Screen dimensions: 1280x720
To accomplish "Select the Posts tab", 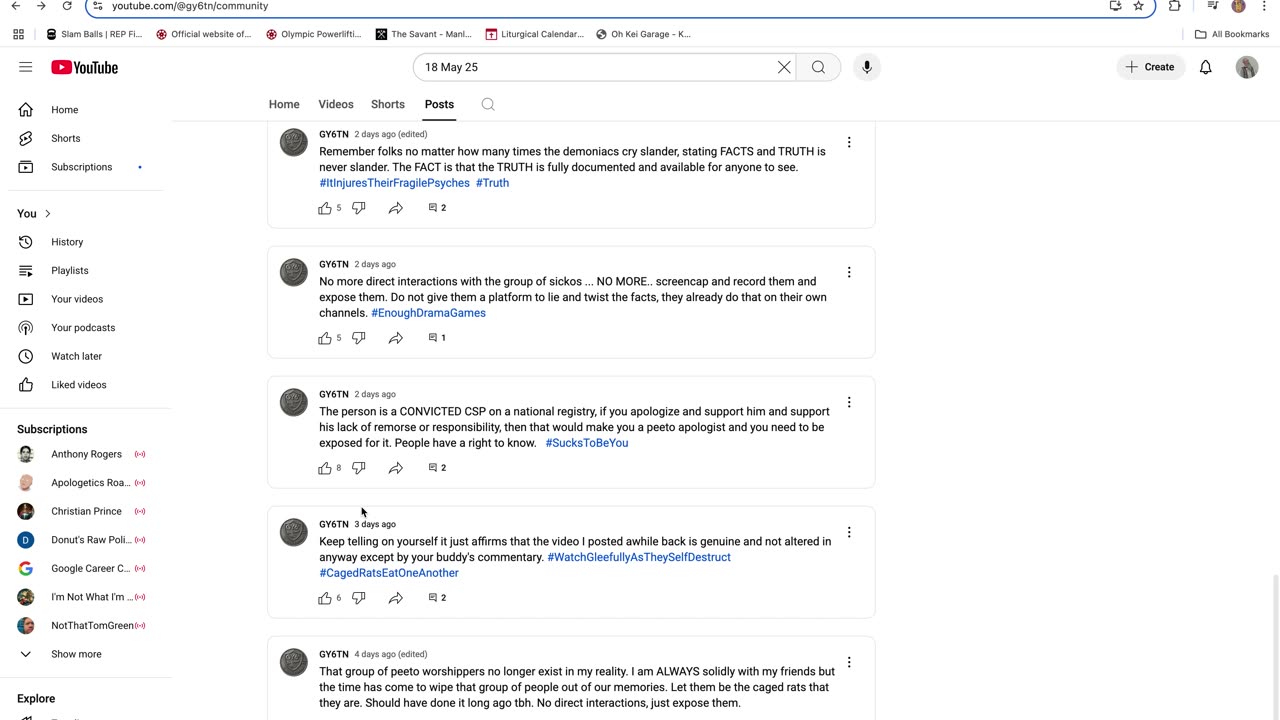I will coord(439,104).
